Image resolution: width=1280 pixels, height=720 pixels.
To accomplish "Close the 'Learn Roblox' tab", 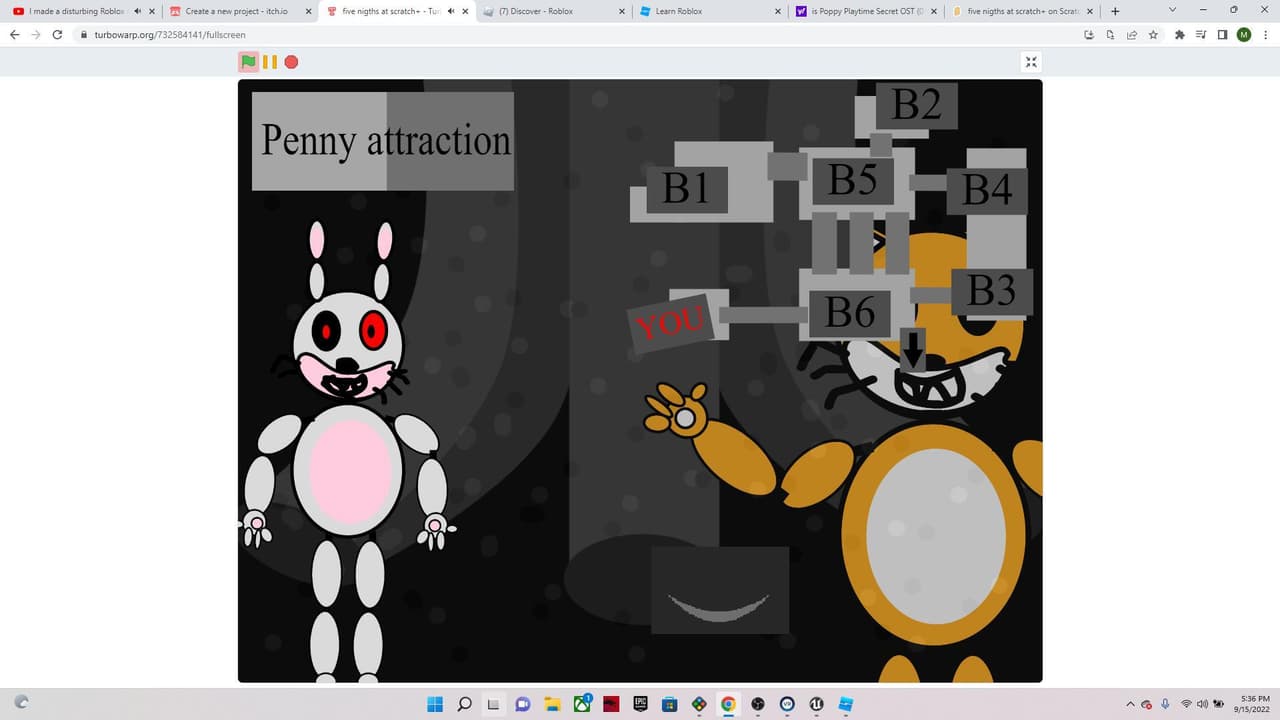I will 778,11.
